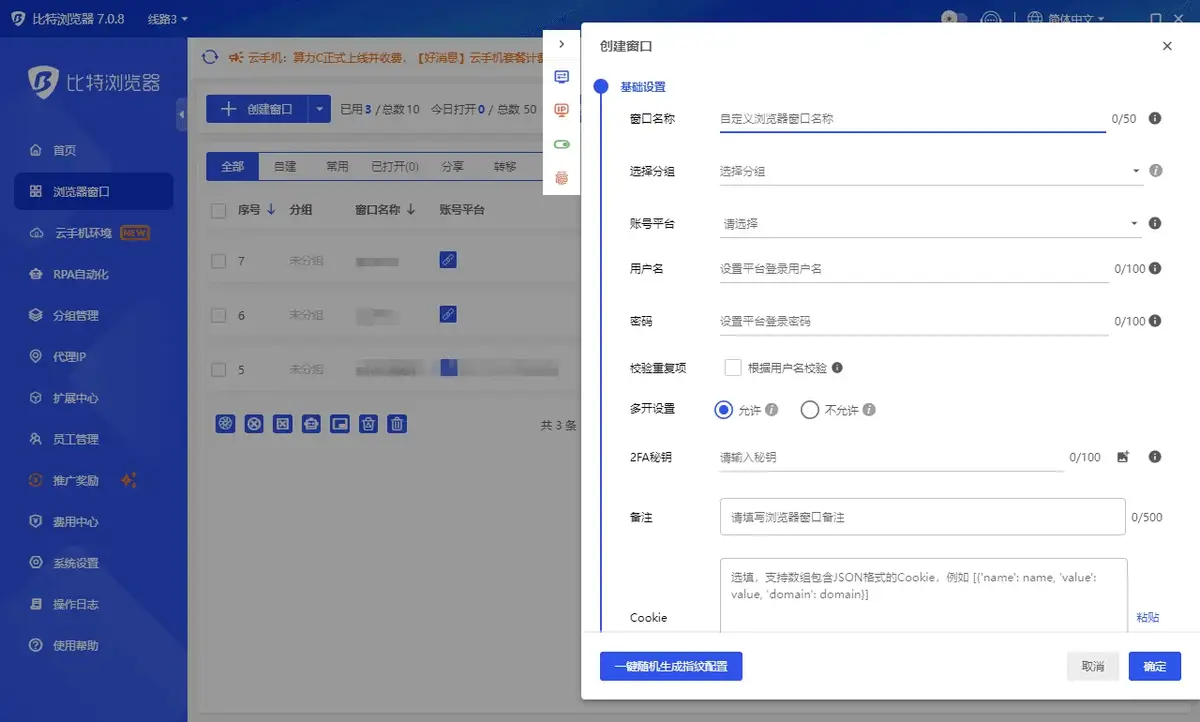The height and width of the screenshot is (722, 1200).
Task: Click the 取消 button
Action: 1093,666
